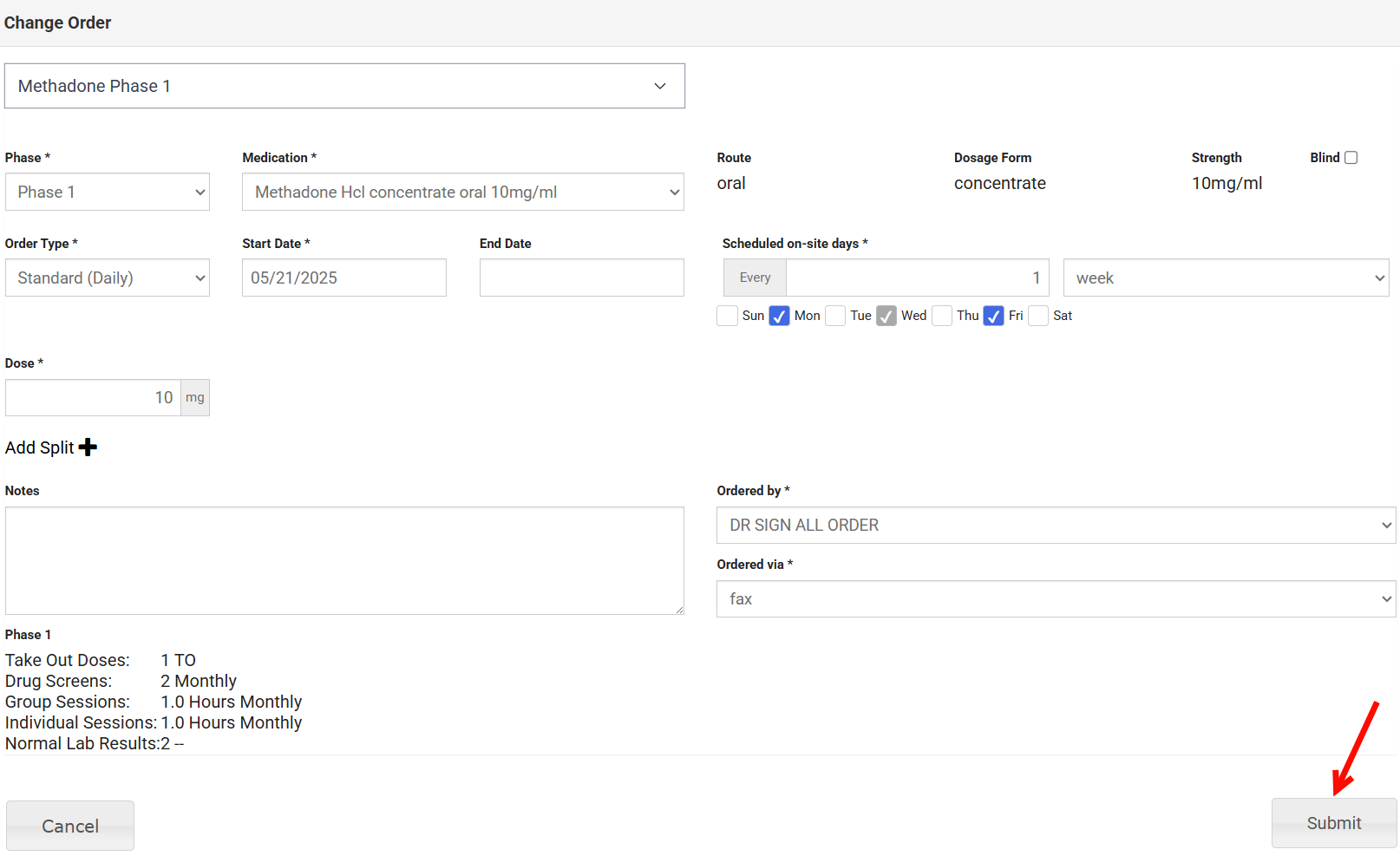Click into the End Date field
The image size is (1400, 856).
[x=581, y=278]
